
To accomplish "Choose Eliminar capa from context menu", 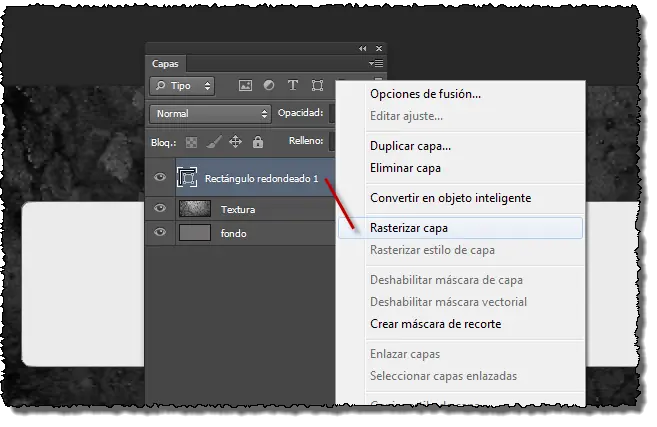I will 405,168.
